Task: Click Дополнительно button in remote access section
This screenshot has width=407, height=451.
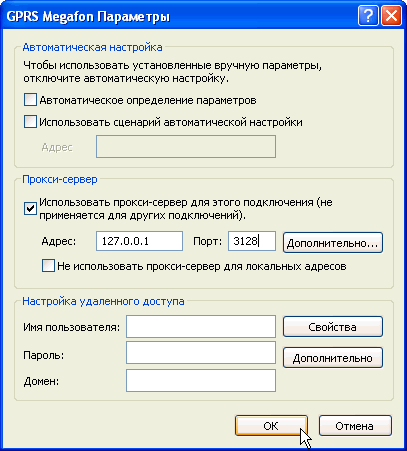Action: coord(333,358)
